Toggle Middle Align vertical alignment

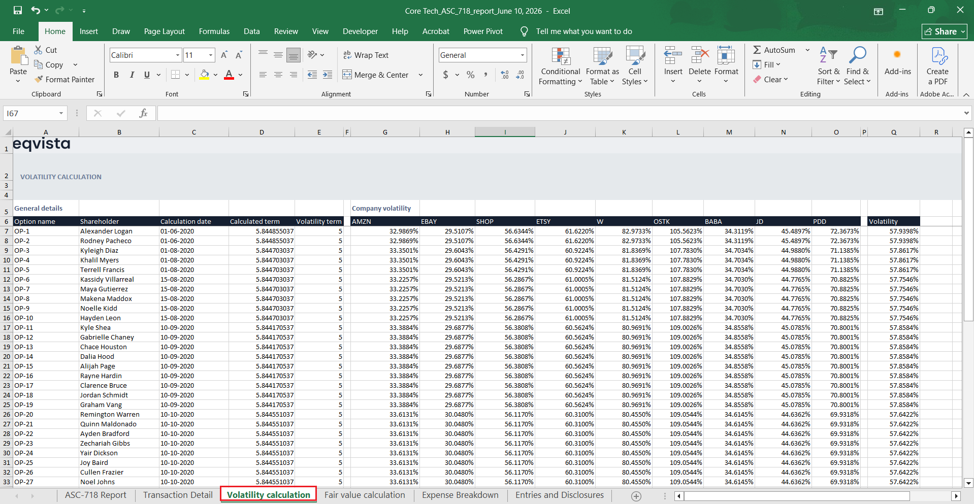(278, 55)
